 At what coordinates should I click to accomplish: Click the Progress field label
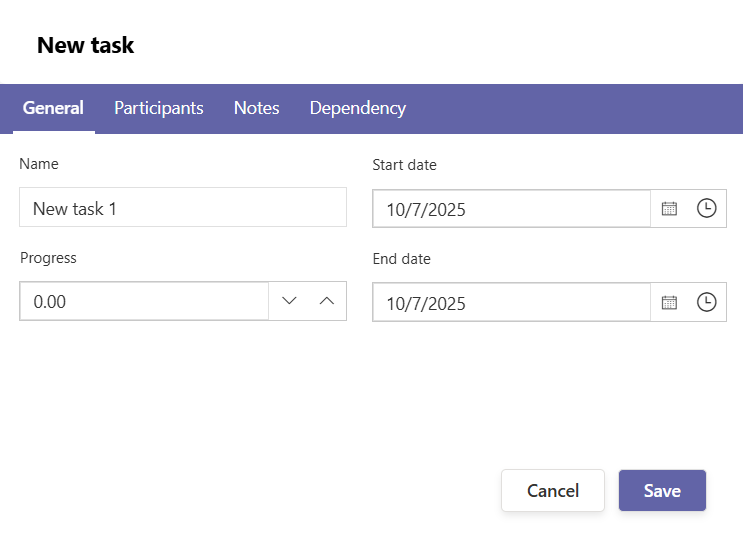48,258
